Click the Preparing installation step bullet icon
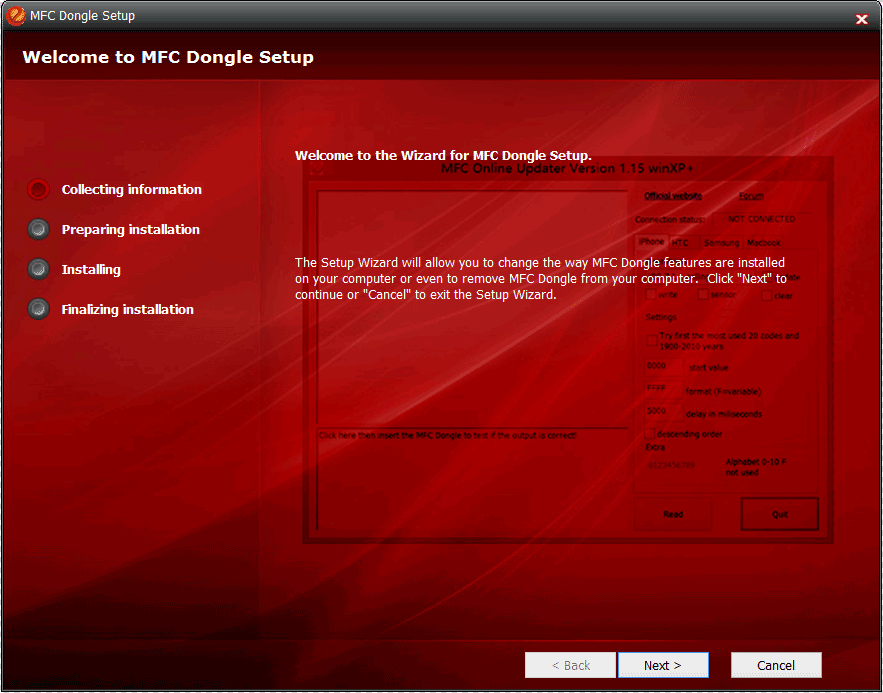The image size is (883, 693). [38, 229]
